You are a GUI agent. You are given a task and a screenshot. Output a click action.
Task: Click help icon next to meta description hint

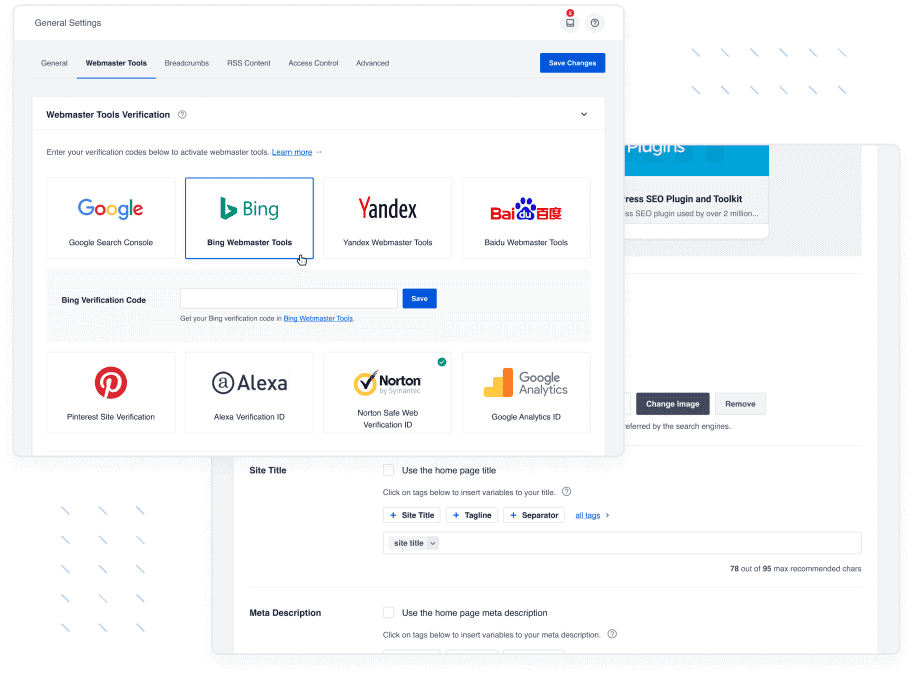coord(612,634)
